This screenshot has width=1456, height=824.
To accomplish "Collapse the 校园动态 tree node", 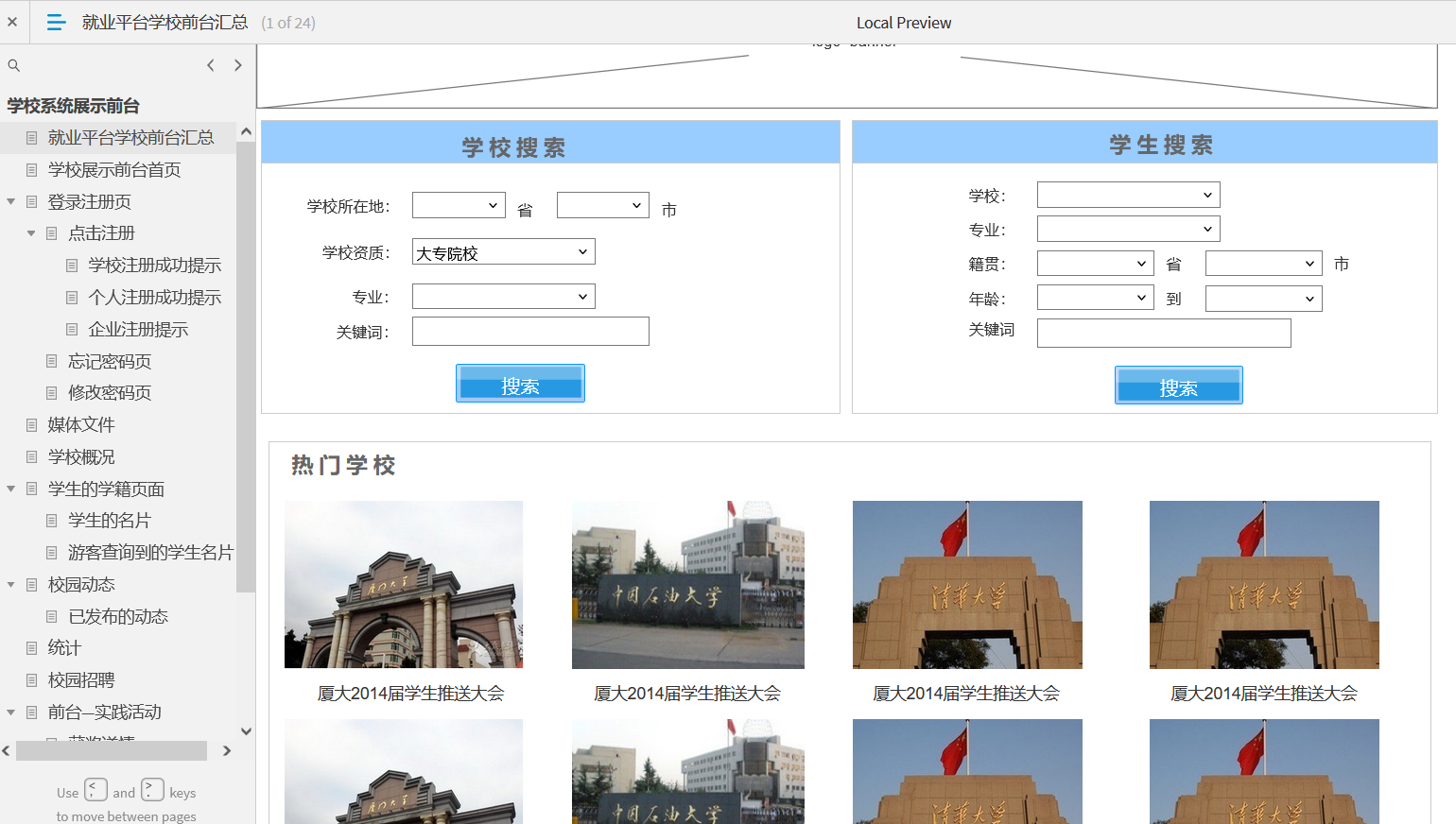I will pos(10,585).
